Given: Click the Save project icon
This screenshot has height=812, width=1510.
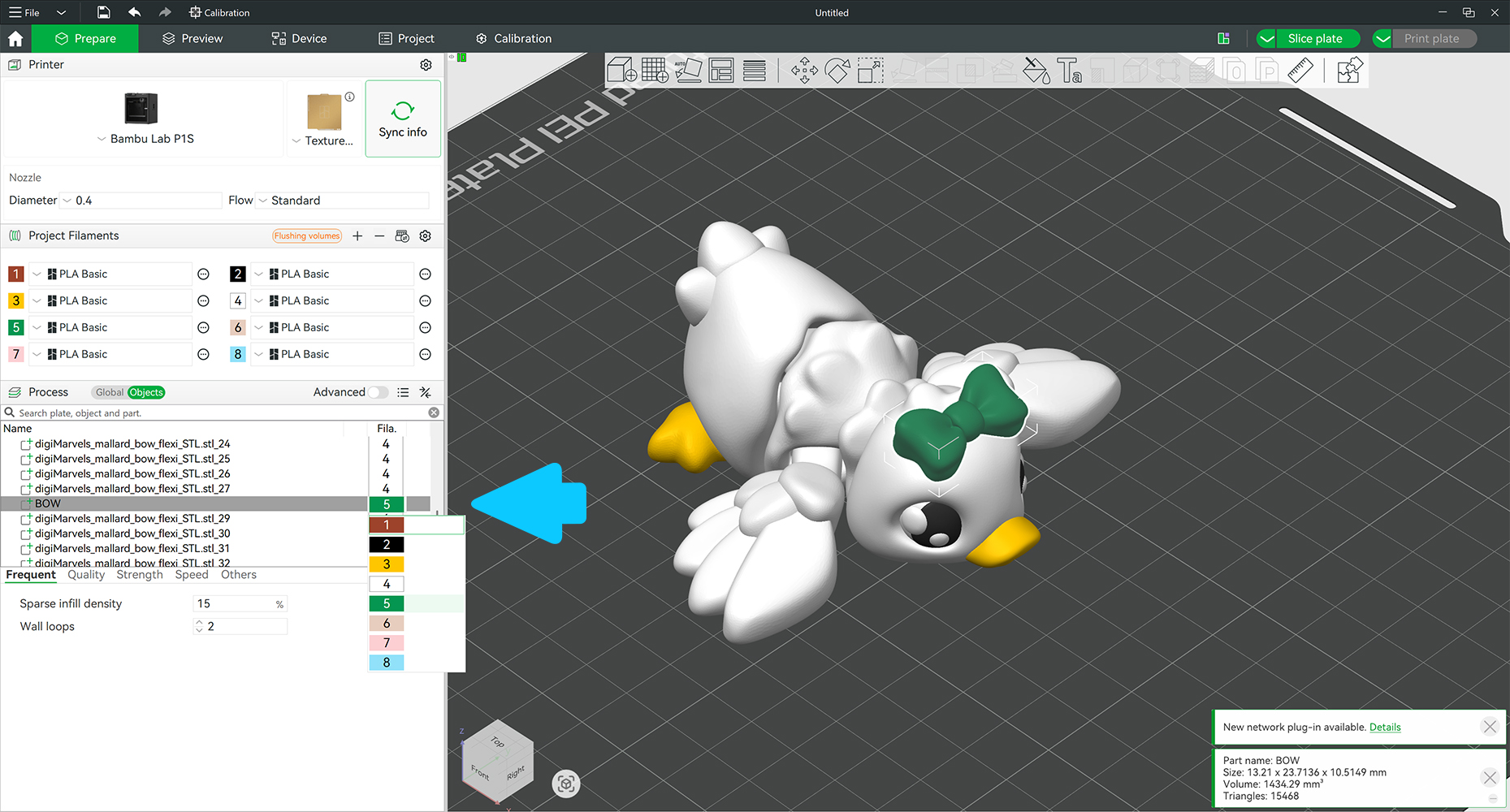Looking at the screenshot, I should coord(103,12).
